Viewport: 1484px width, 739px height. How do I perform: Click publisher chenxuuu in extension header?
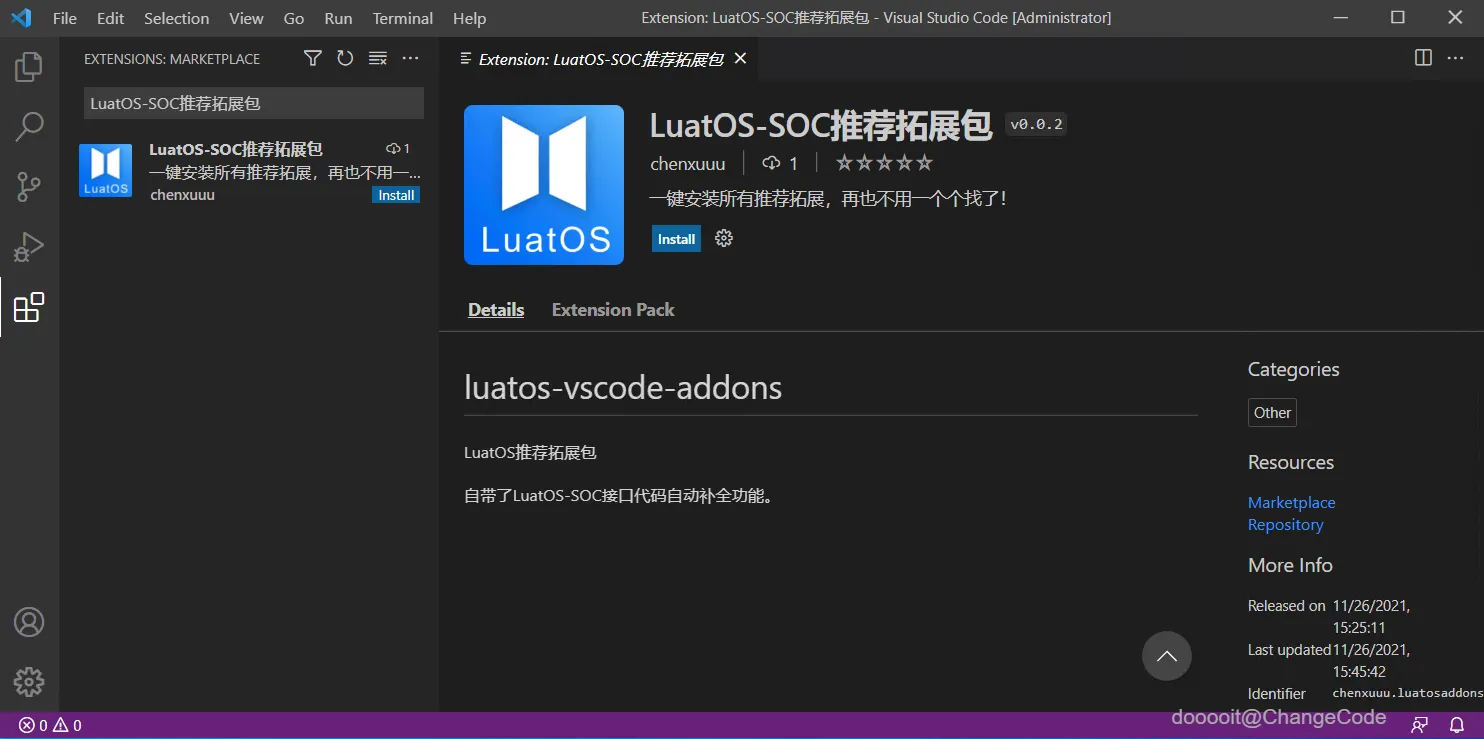(x=688, y=163)
